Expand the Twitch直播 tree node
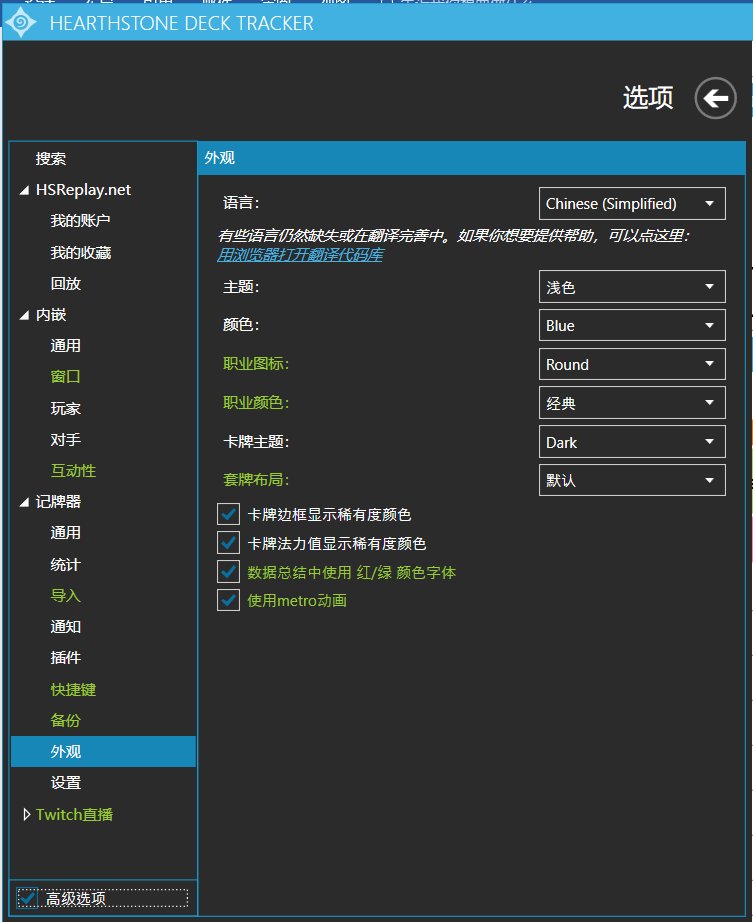 point(26,814)
